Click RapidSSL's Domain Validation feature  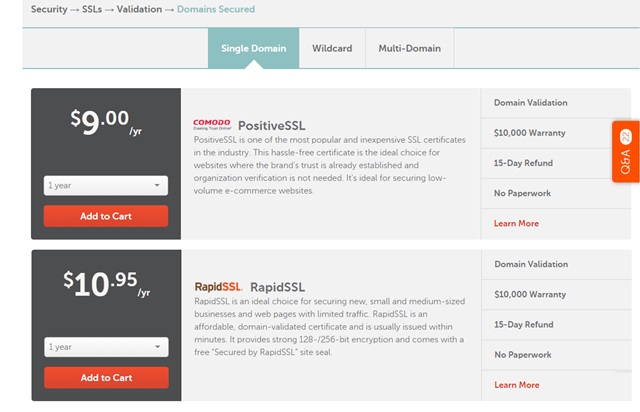[x=531, y=264]
